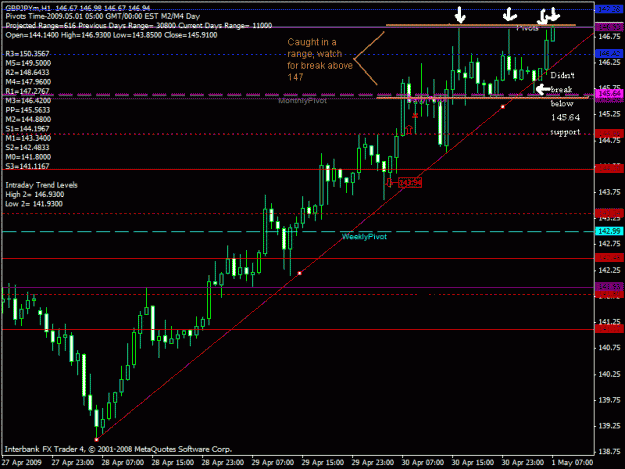Viewport: 625px width, 469px height.
Task: Click the 27 Apr 23:00 time label
Action: (x=73, y=463)
